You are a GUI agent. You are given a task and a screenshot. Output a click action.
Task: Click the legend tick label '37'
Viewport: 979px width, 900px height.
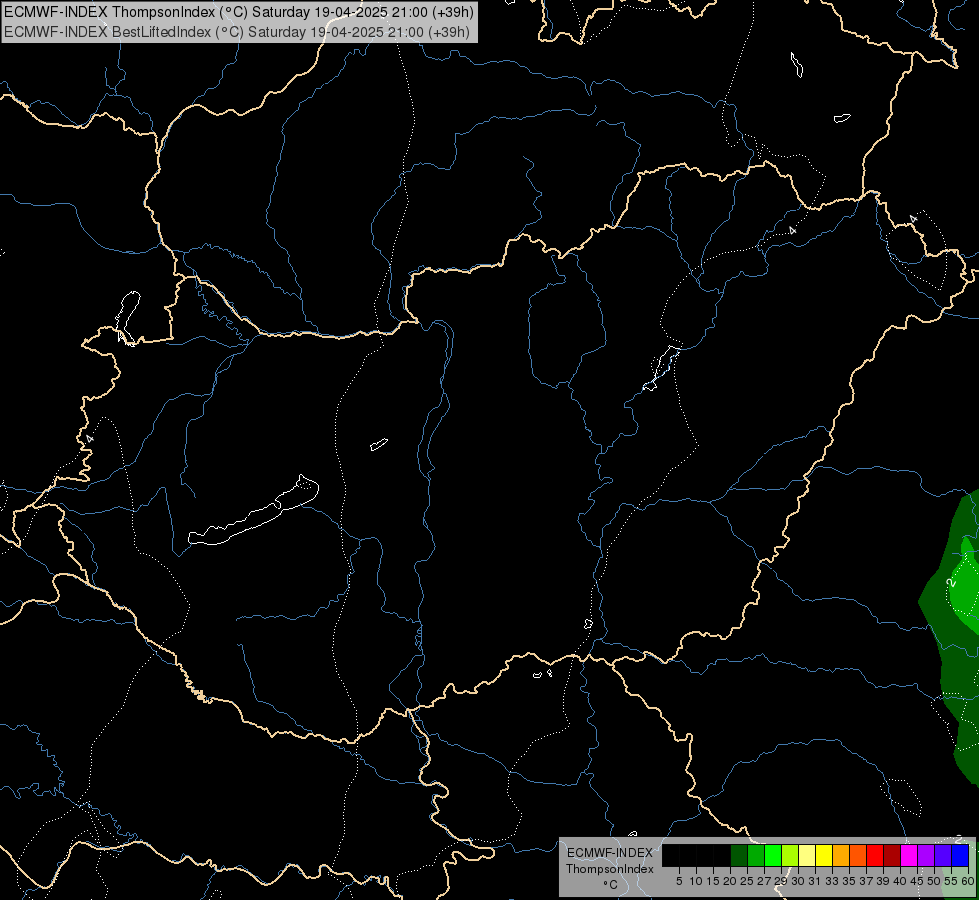click(867, 881)
